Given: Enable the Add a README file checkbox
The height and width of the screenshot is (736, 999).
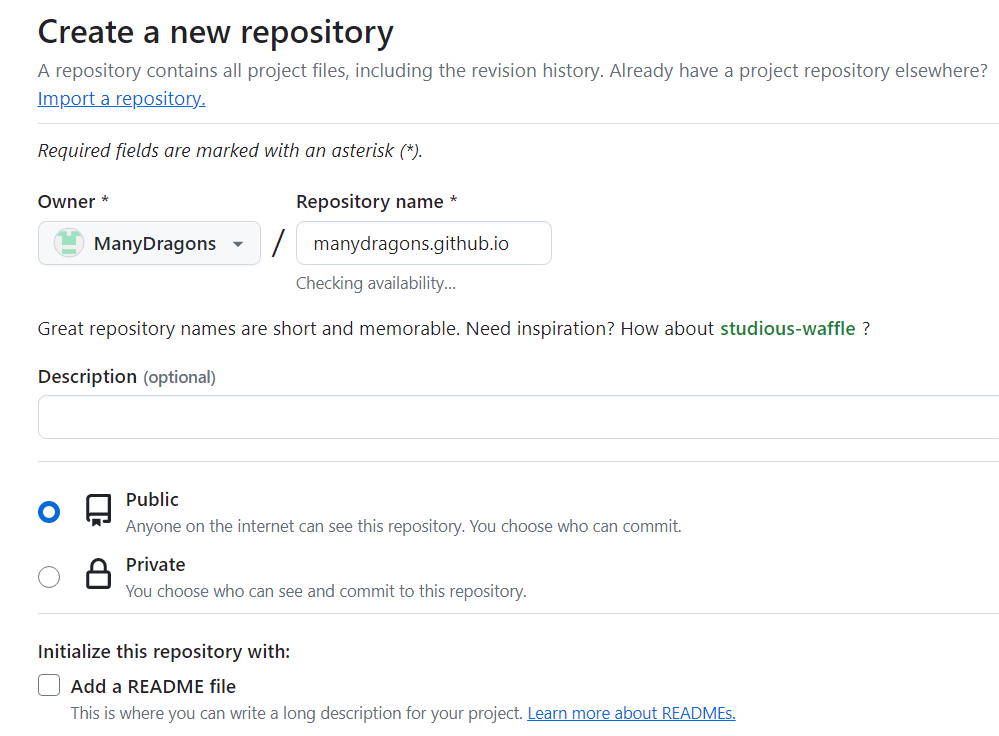Looking at the screenshot, I should (49, 686).
